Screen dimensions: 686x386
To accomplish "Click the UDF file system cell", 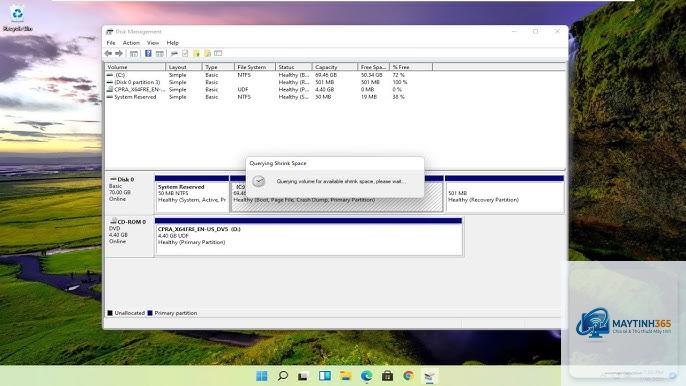I will click(x=243, y=89).
